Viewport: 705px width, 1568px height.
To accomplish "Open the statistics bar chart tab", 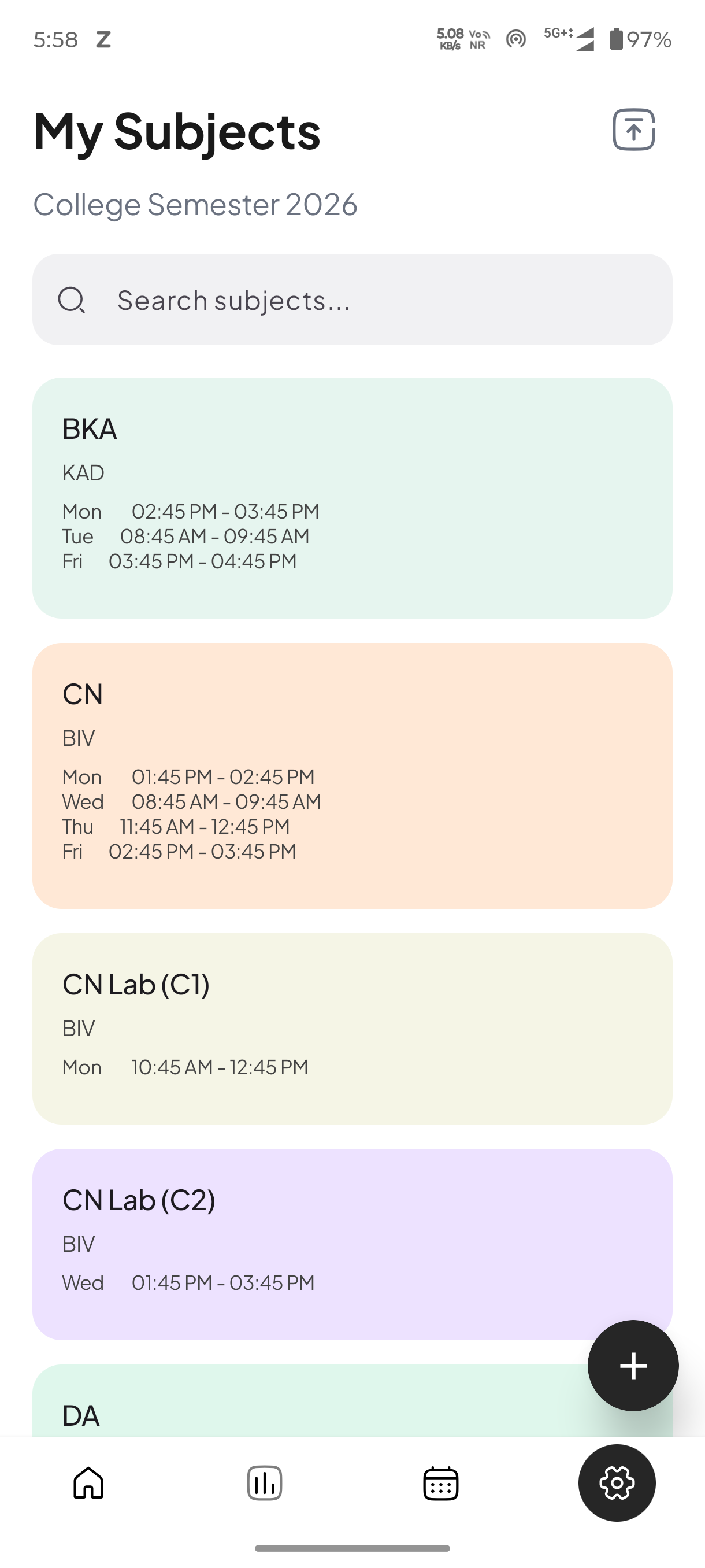I will point(265,1483).
